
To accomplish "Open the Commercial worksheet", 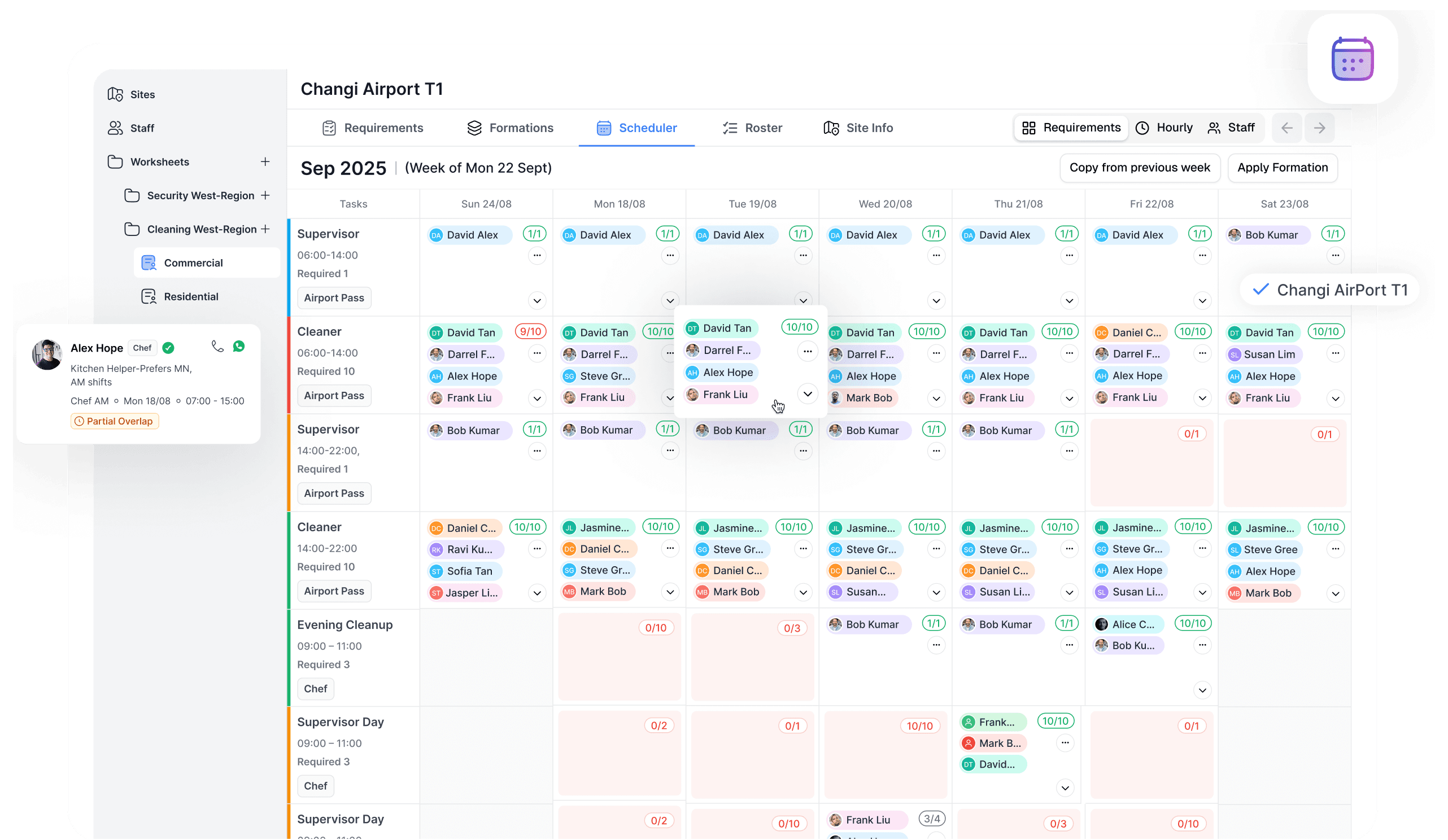I will (x=207, y=263).
